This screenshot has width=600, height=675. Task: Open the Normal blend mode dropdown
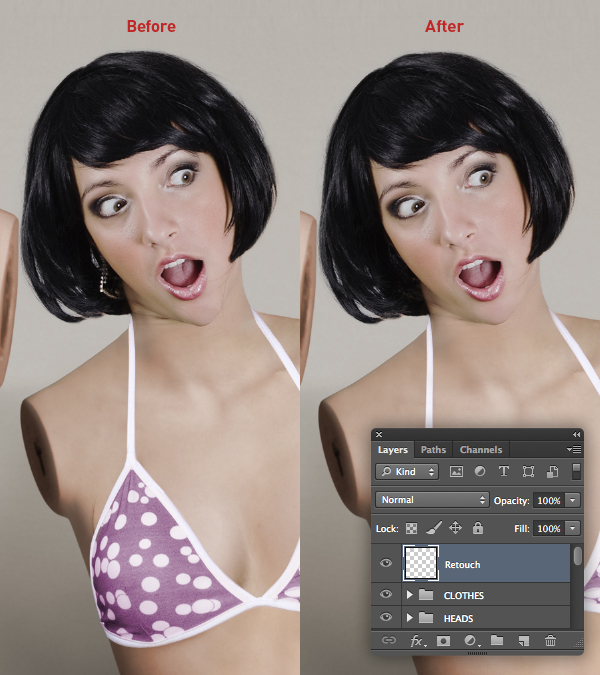point(432,500)
